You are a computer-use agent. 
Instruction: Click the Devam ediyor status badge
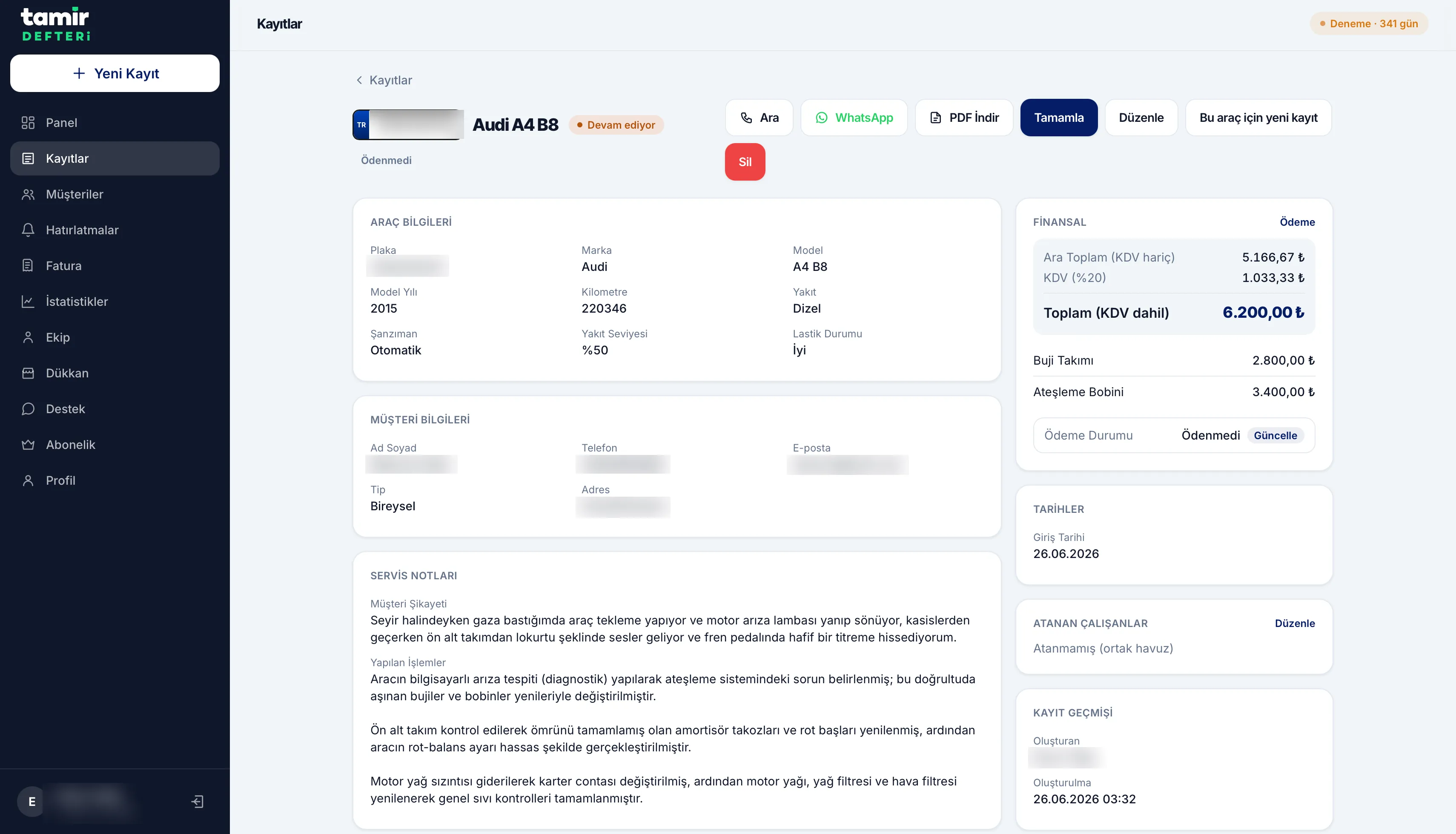[616, 125]
